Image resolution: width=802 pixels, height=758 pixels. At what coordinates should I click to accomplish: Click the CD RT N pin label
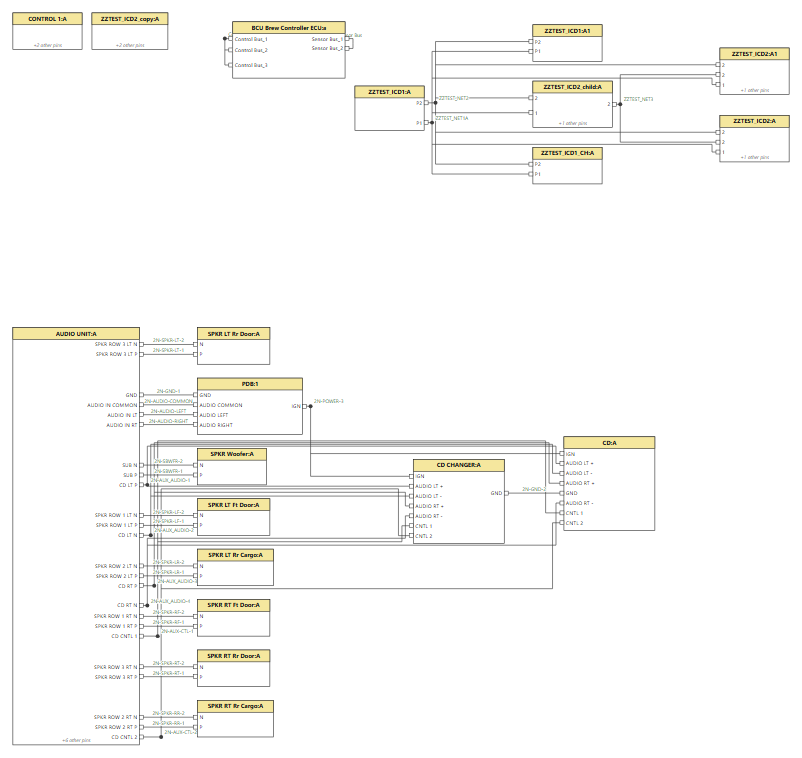click(127, 605)
